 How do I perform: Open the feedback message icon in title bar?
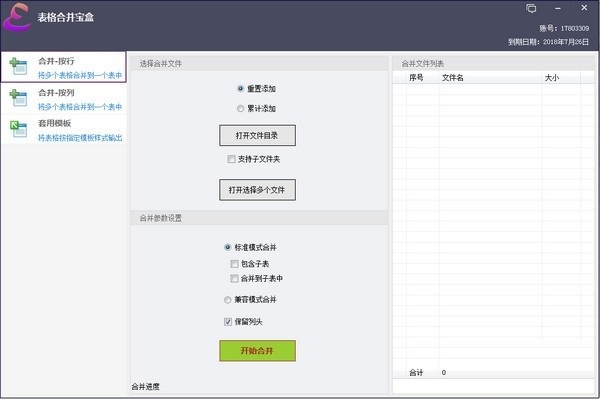pos(531,8)
